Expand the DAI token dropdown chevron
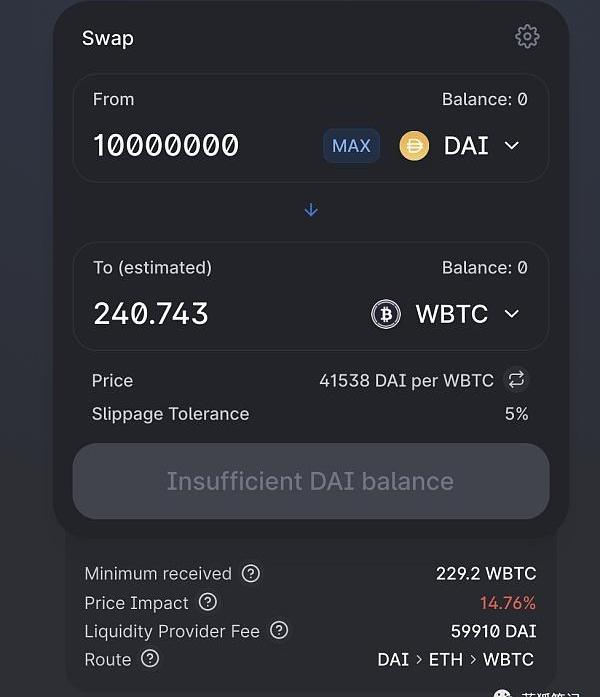Screen dimensions: 600x697 (x=512, y=146)
